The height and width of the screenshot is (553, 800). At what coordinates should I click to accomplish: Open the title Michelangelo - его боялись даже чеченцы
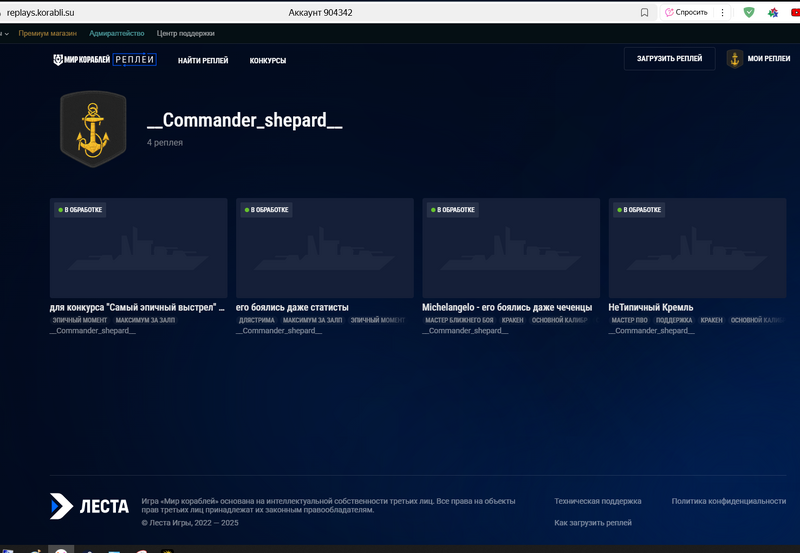click(x=507, y=307)
